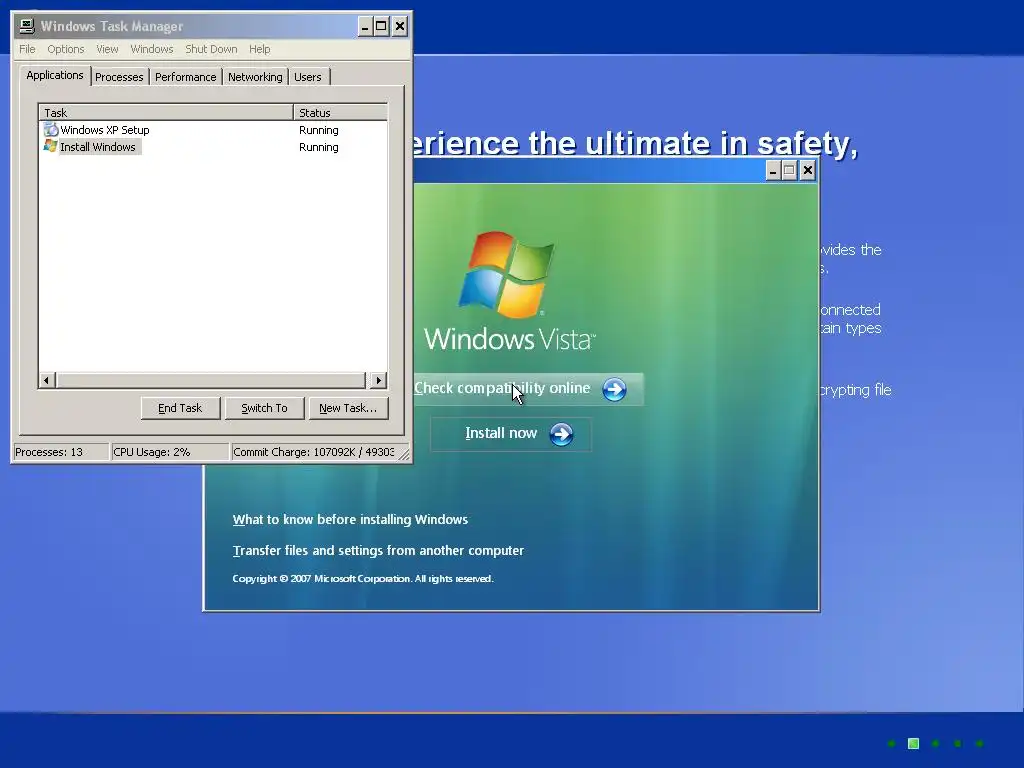Viewport: 1024px width, 768px height.
Task: Click the Install Windows task flag icon
Action: click(50, 146)
